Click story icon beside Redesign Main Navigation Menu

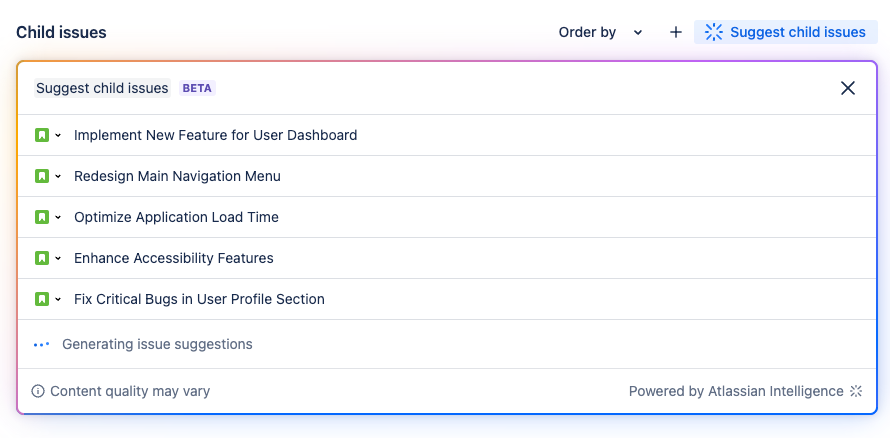pos(41,176)
